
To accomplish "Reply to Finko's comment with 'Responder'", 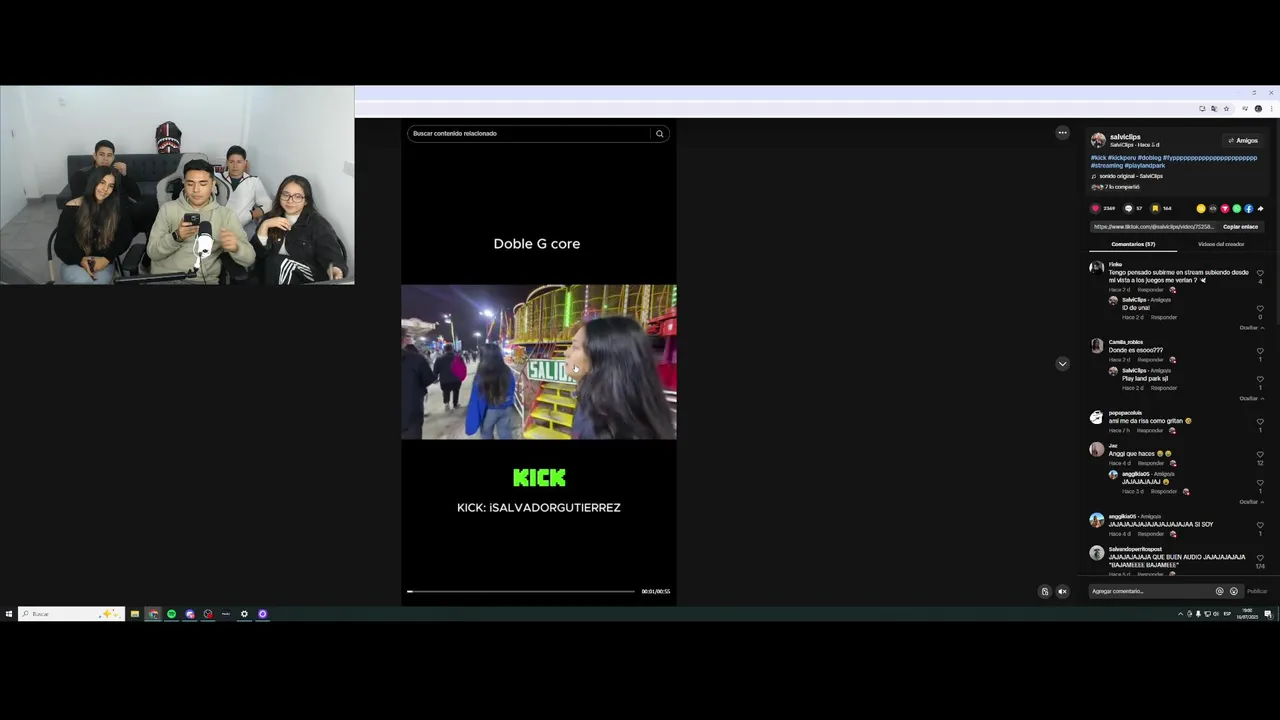I will tap(1150, 290).
